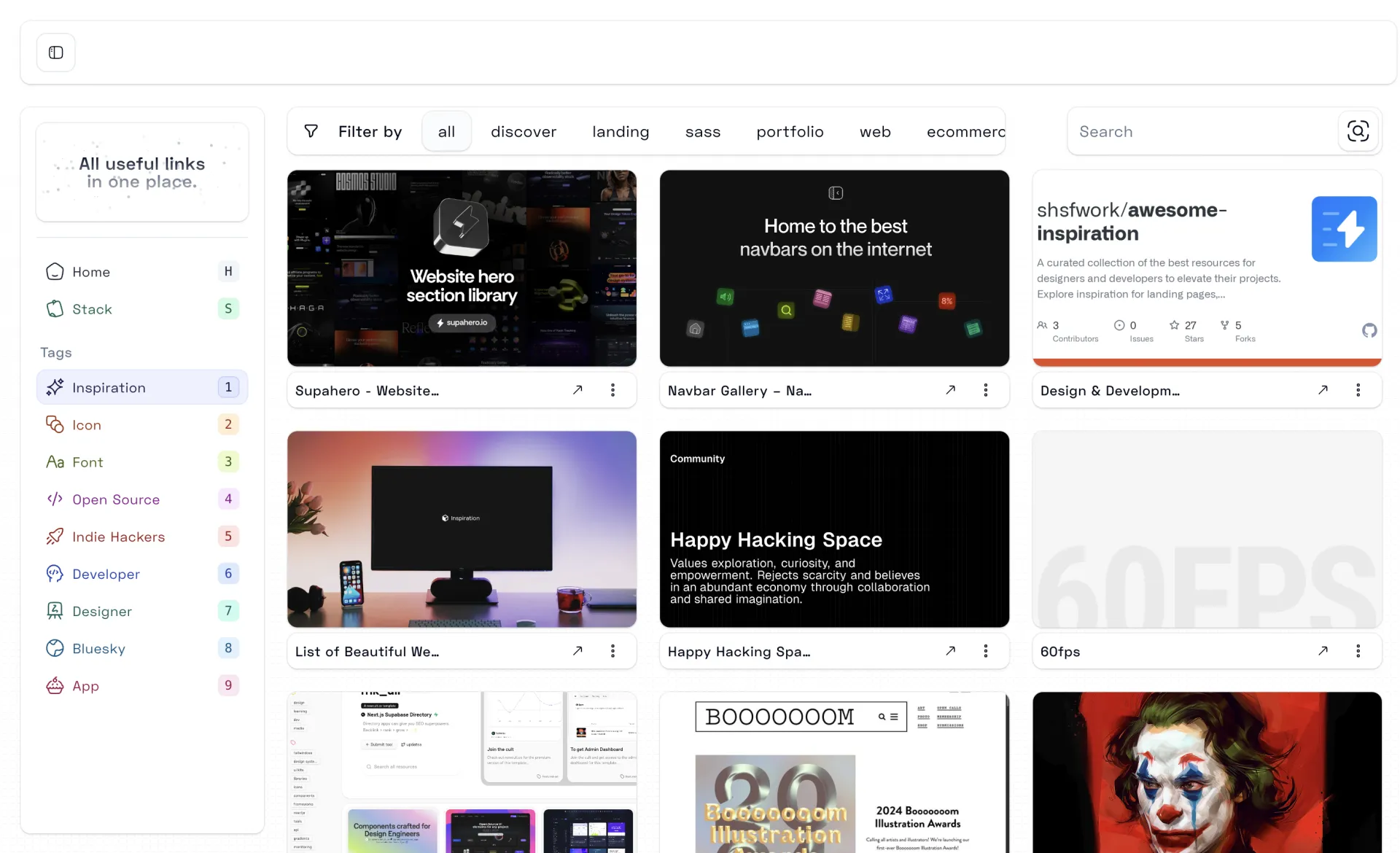Click the filter funnel icon
The image size is (1400, 853).
[x=311, y=131]
